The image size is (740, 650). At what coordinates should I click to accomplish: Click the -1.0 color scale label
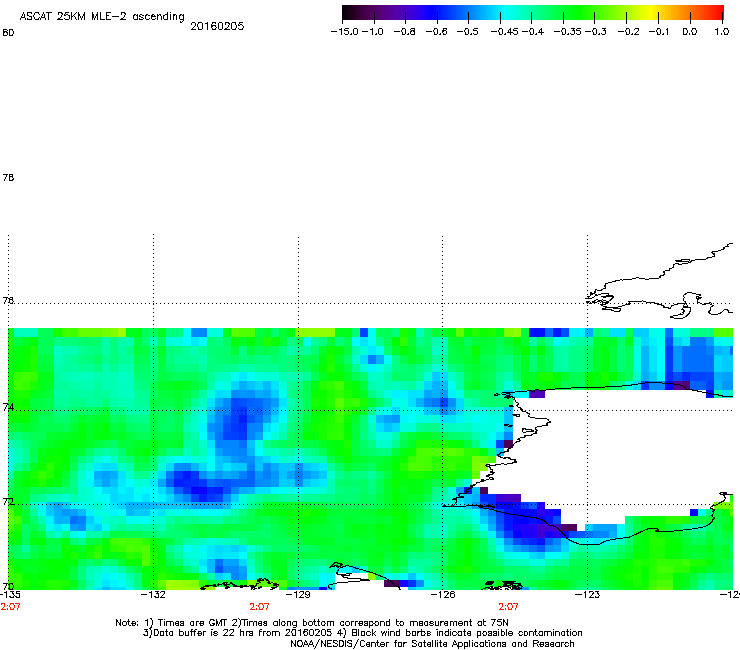(373, 32)
